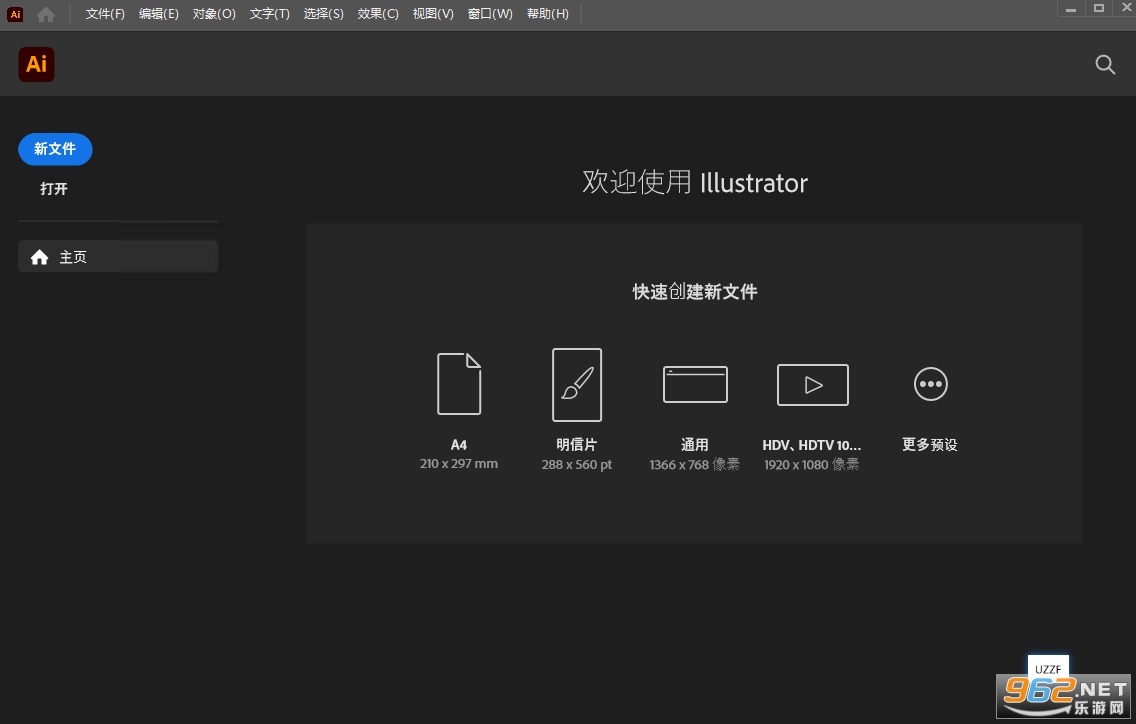The height and width of the screenshot is (724, 1136).
Task: Click the 打开 button
Action: (54, 189)
